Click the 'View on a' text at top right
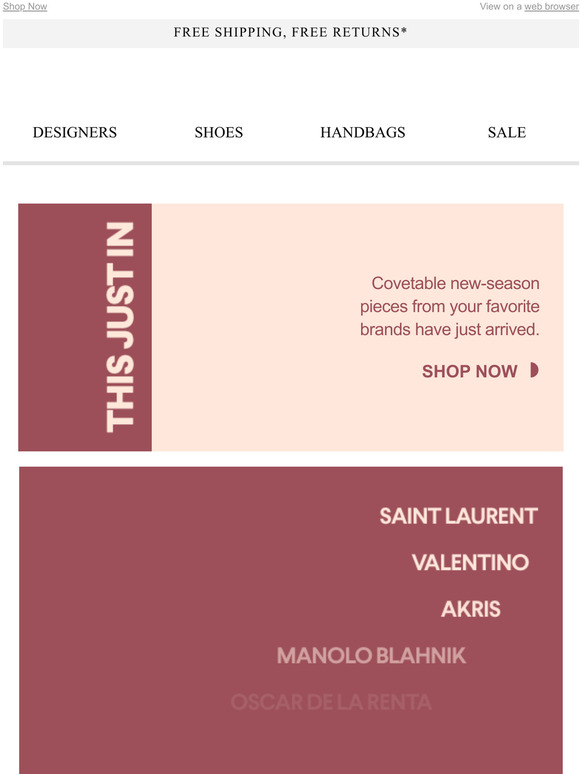The height and width of the screenshot is (774, 580). pyautogui.click(x=501, y=6)
